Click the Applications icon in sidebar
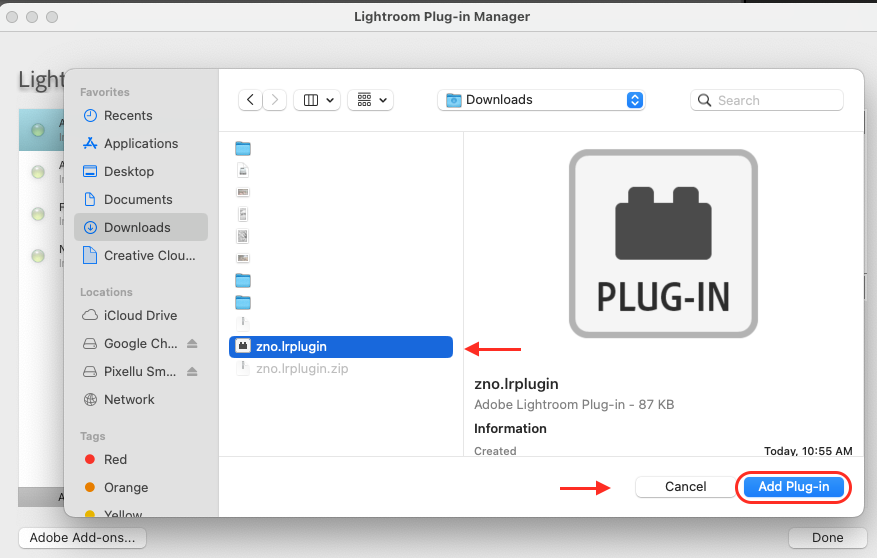 click(90, 144)
